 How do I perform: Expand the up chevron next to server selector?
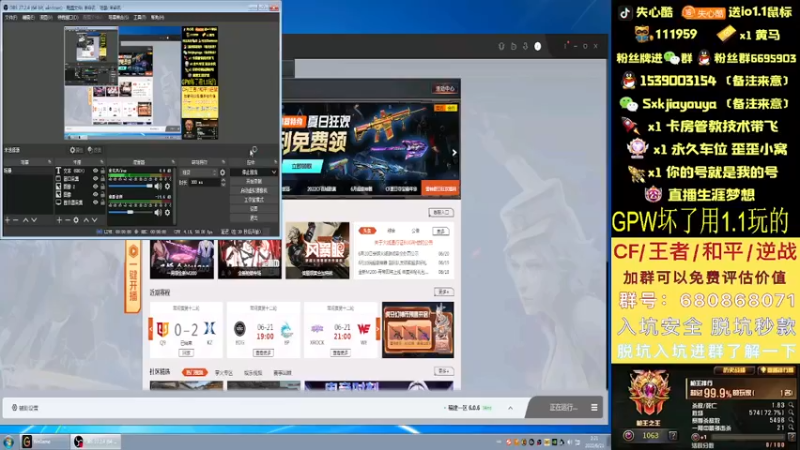(510, 408)
